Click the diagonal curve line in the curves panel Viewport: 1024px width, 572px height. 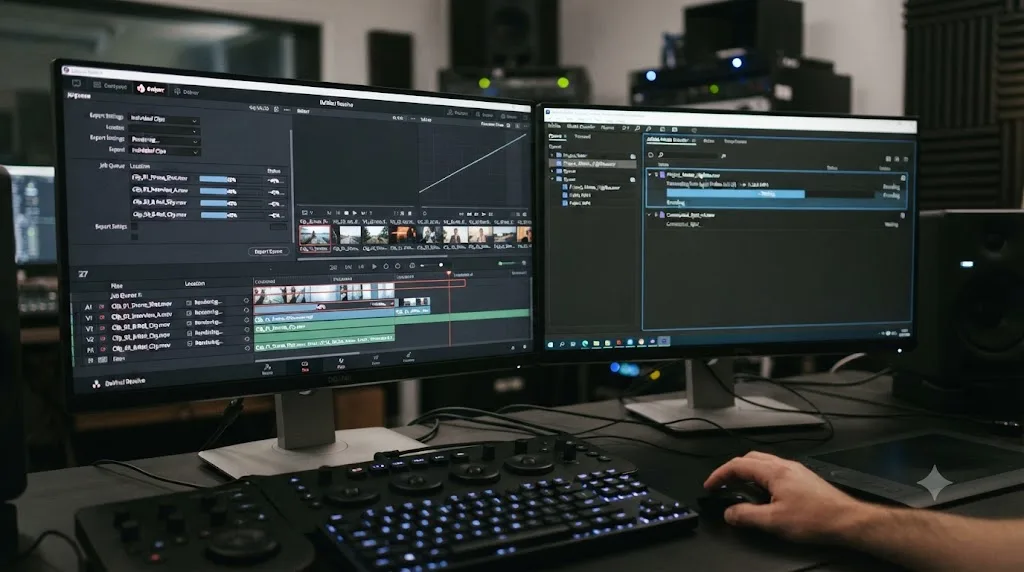(473, 163)
